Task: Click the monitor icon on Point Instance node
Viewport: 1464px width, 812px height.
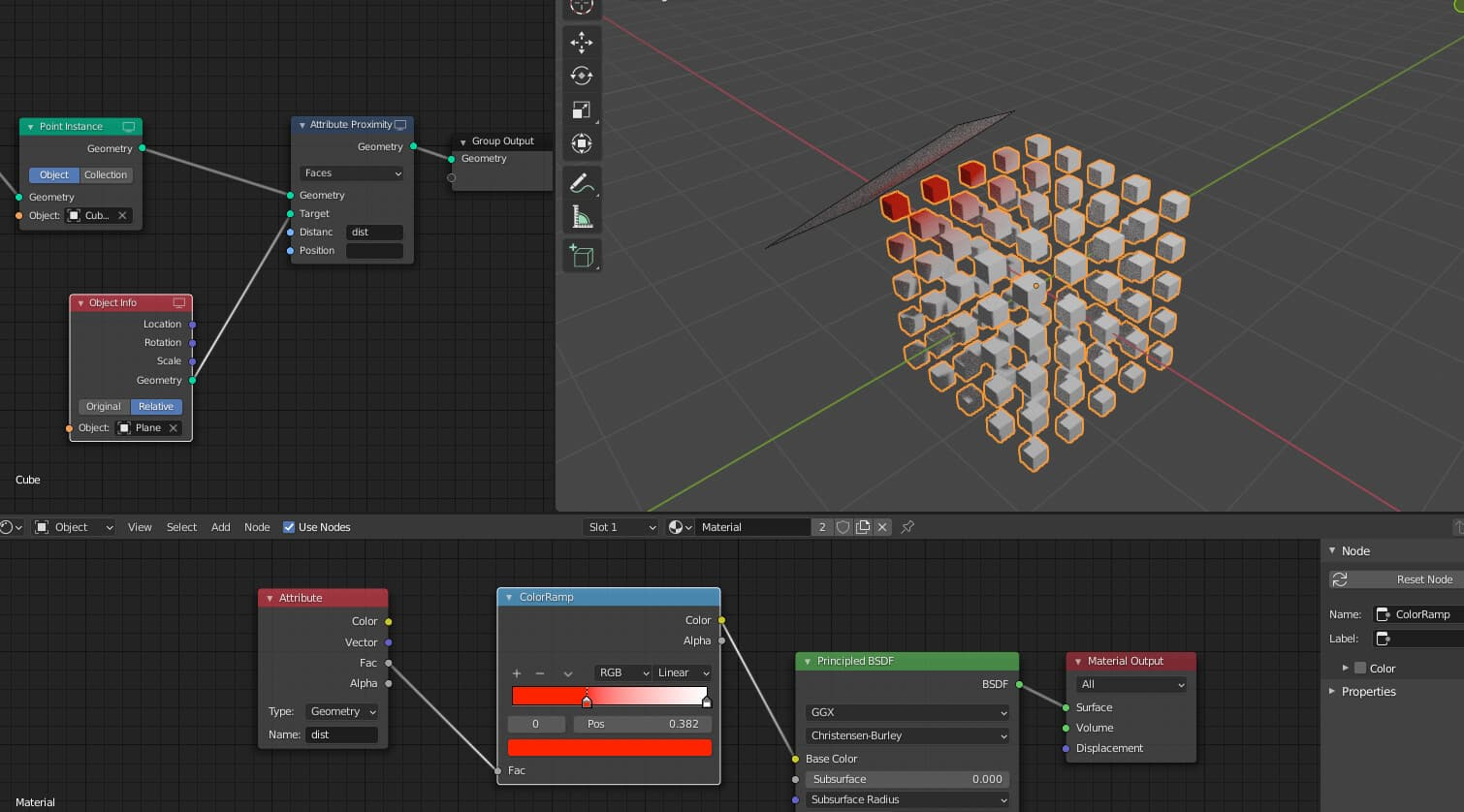Action: 129,127
